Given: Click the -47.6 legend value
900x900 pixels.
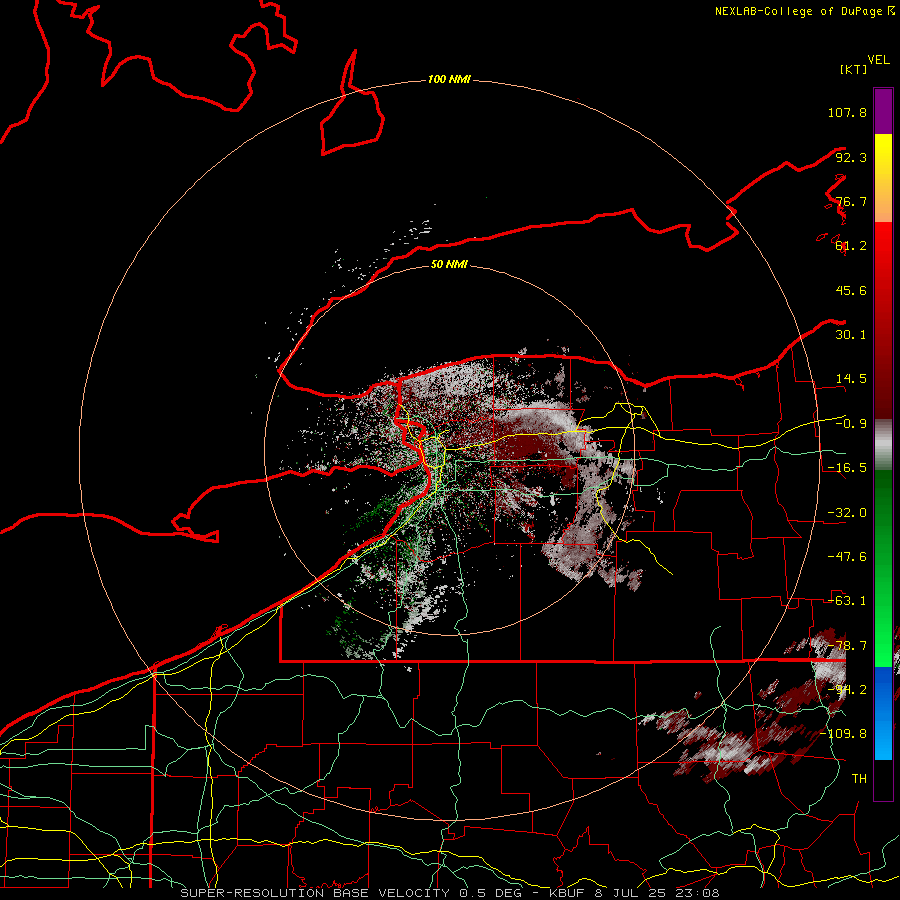Looking at the screenshot, I should coord(847,557).
